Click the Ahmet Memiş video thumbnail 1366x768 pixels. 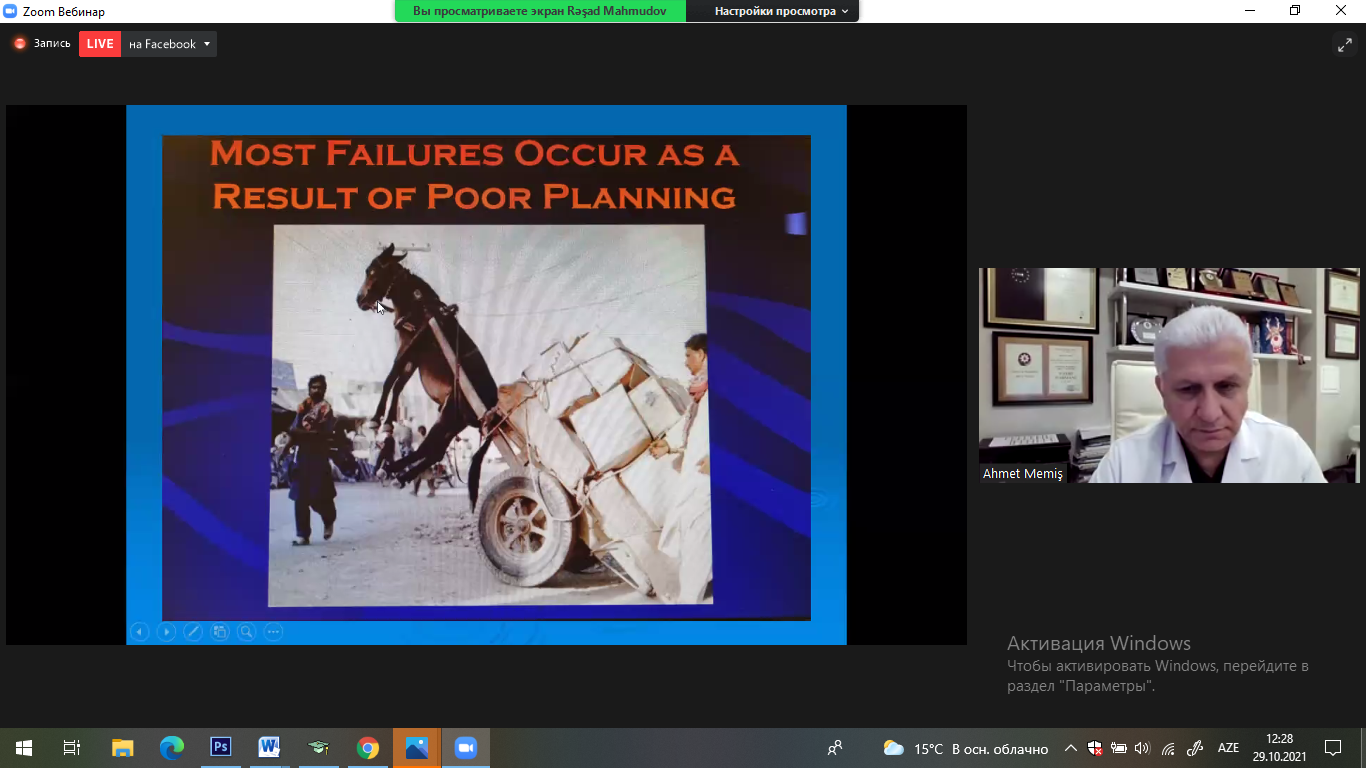[x=1168, y=375]
